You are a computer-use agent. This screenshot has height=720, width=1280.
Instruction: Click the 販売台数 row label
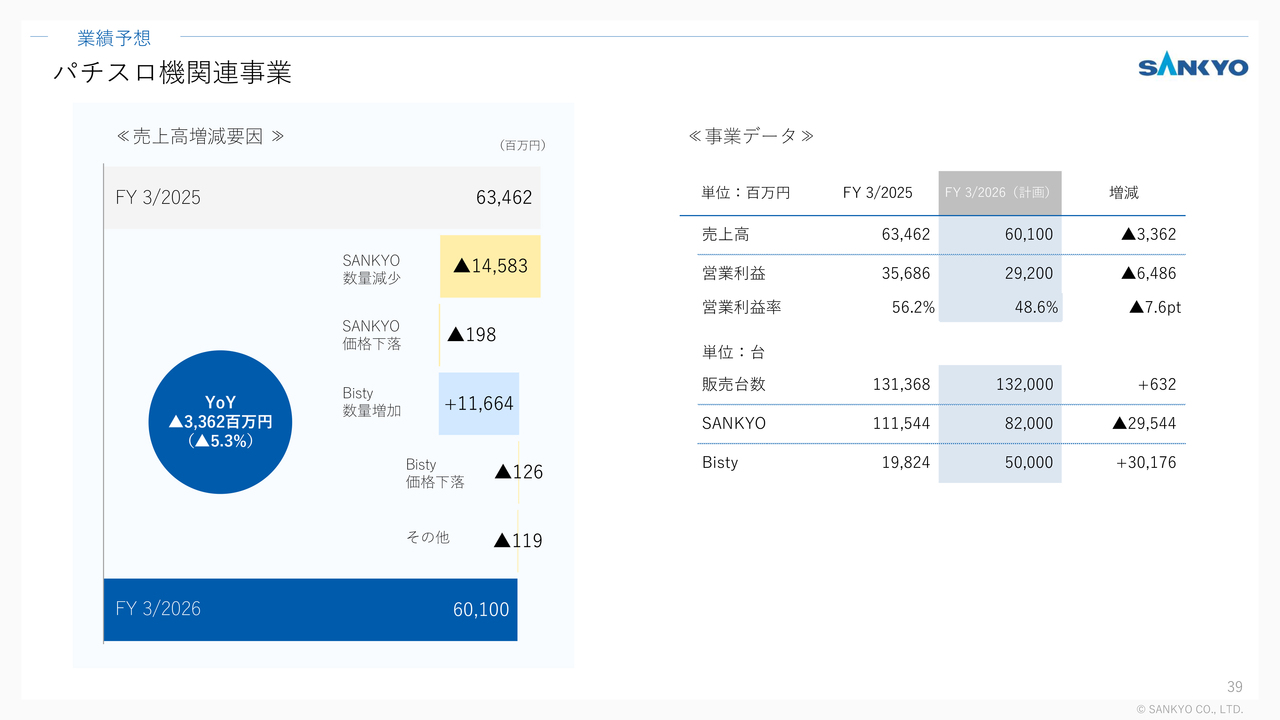(734, 384)
